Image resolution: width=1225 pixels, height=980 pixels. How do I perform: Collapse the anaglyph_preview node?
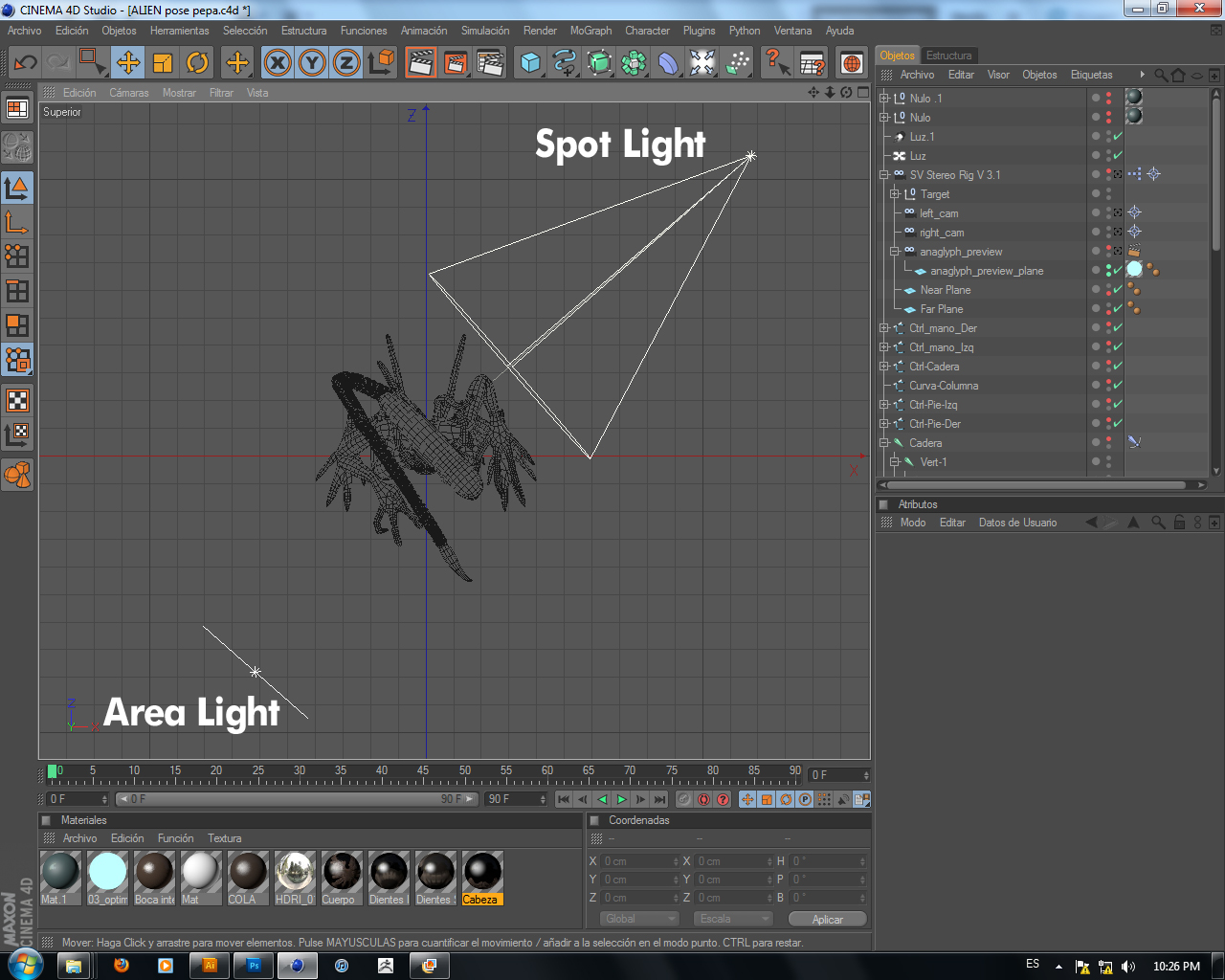click(x=895, y=251)
